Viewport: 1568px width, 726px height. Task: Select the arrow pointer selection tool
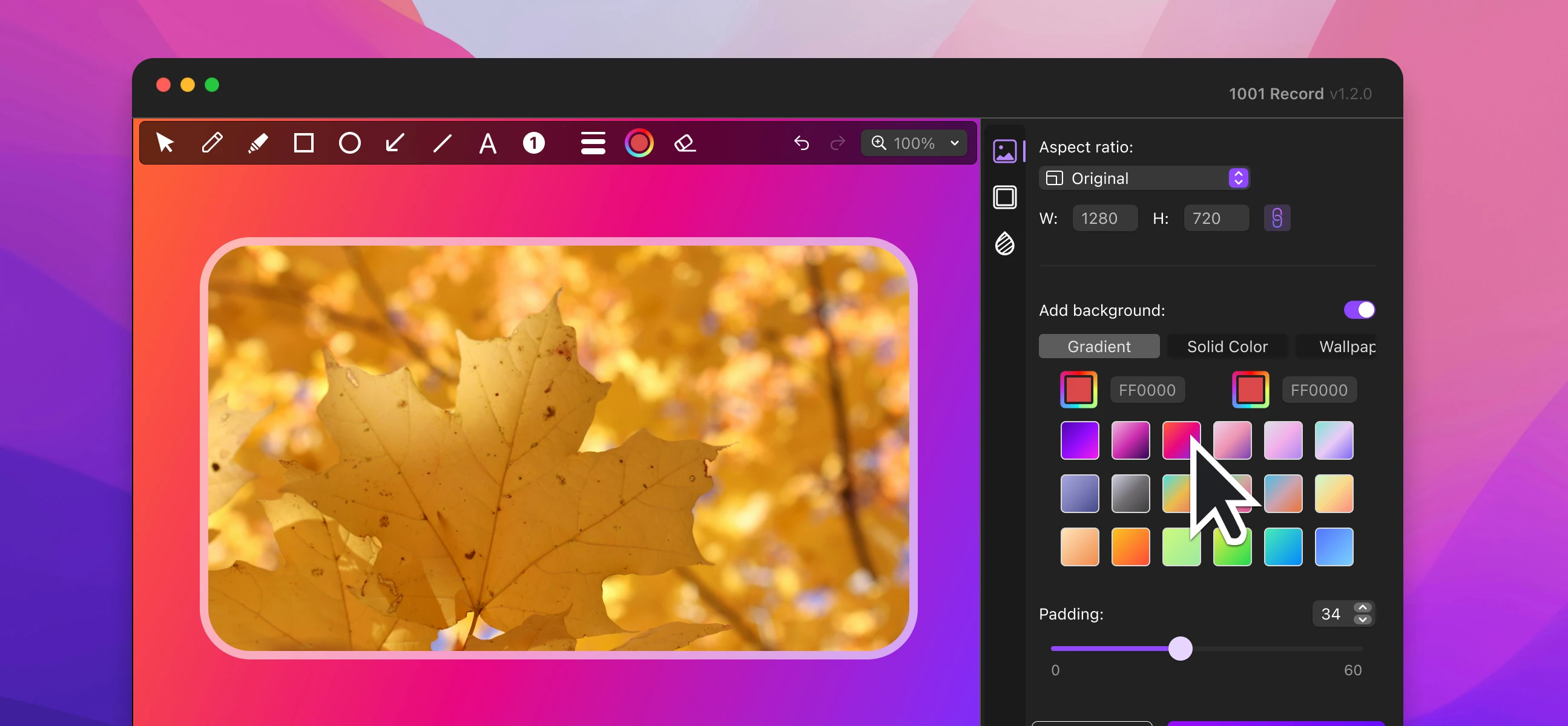pyautogui.click(x=165, y=143)
